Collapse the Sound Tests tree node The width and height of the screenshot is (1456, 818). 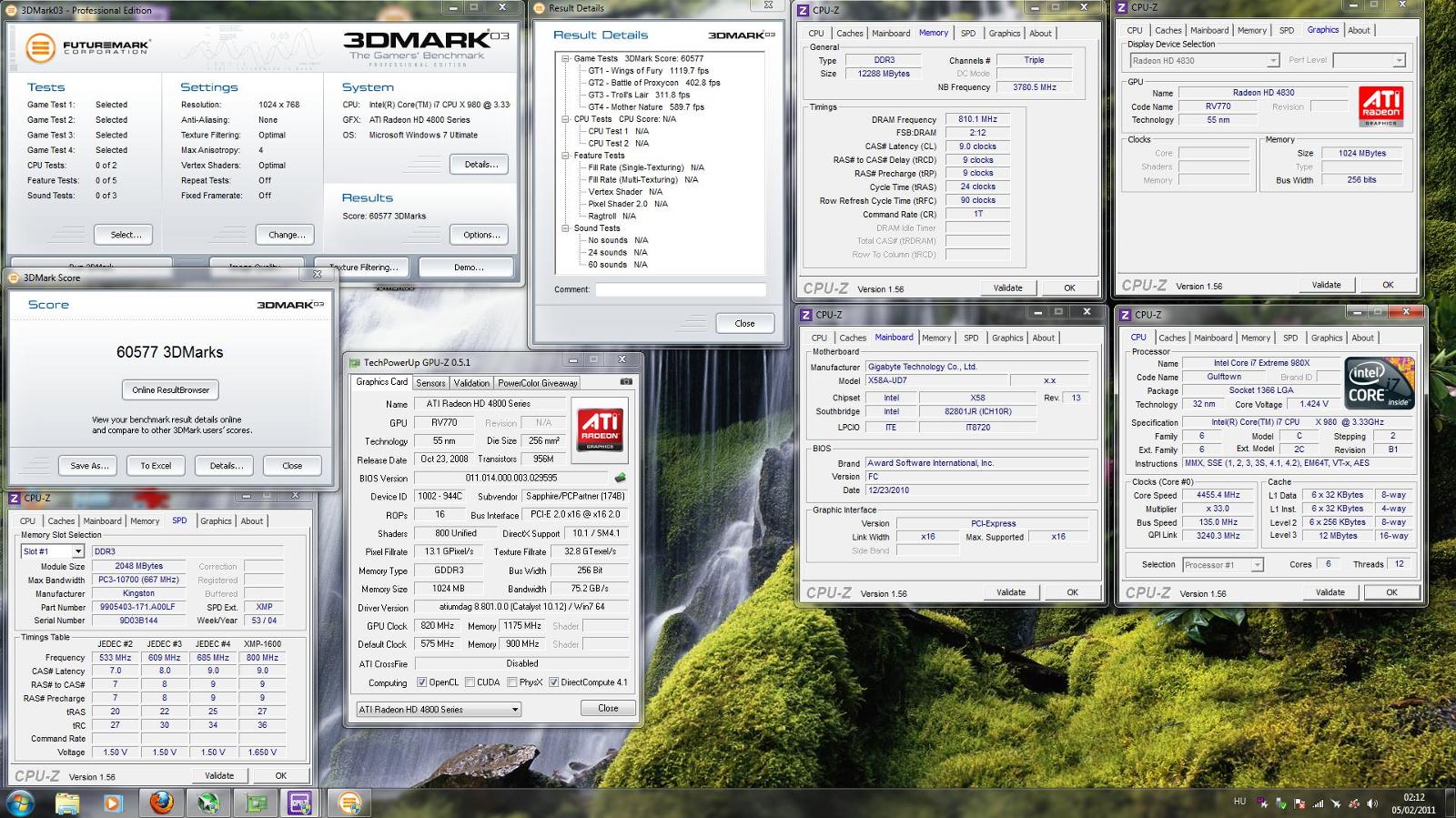[564, 228]
